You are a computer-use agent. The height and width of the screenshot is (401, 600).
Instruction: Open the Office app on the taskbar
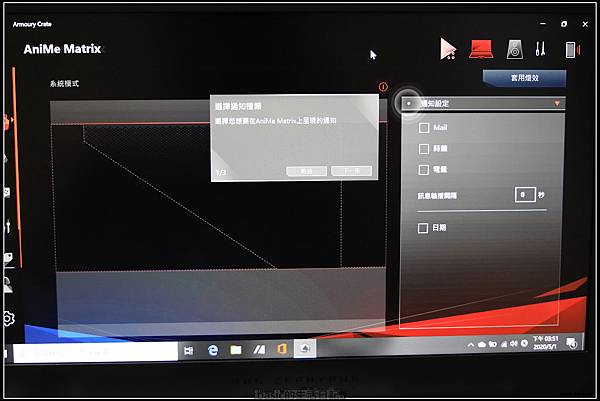(x=282, y=349)
